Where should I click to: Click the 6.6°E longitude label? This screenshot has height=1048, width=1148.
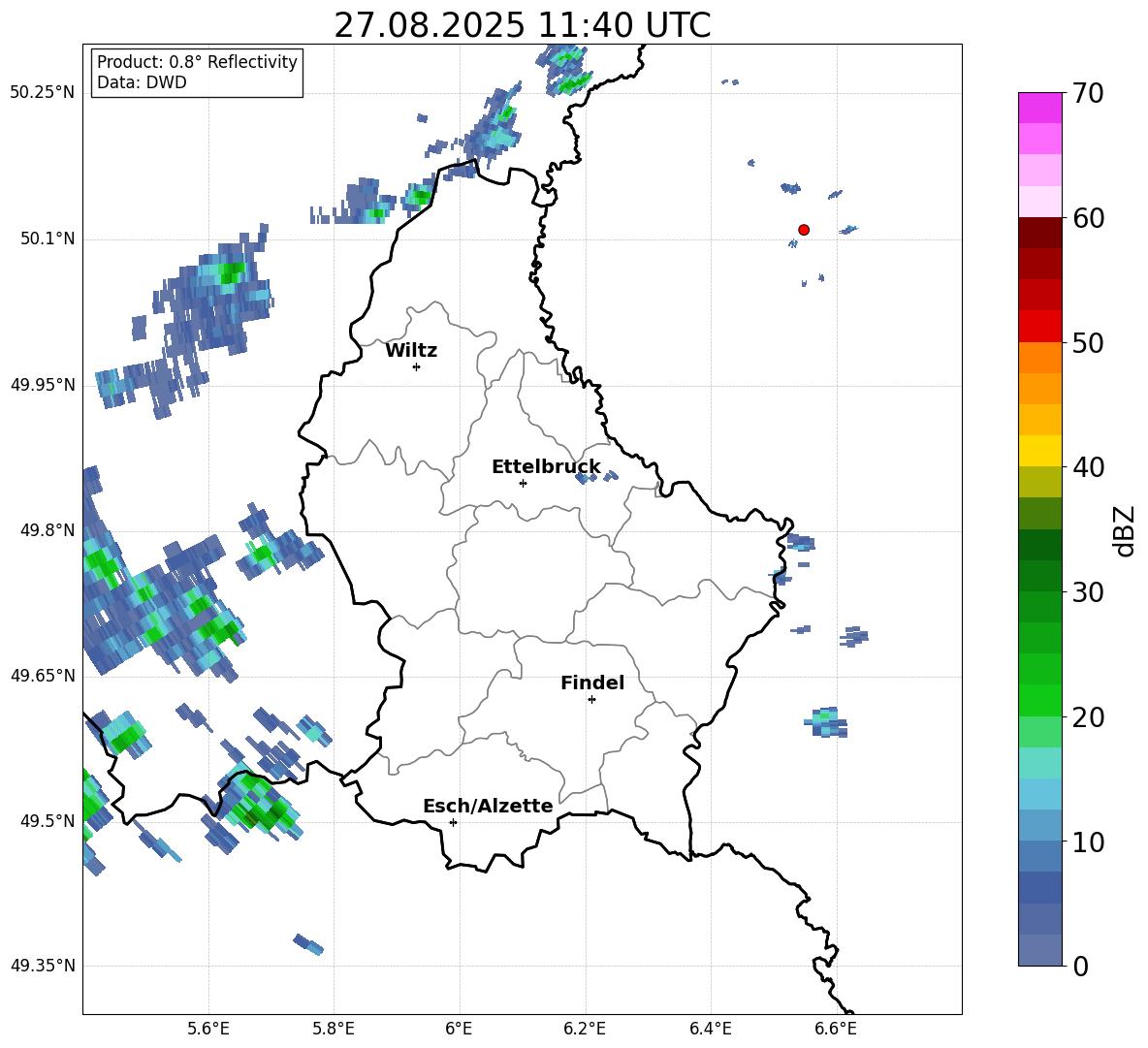point(836,1029)
